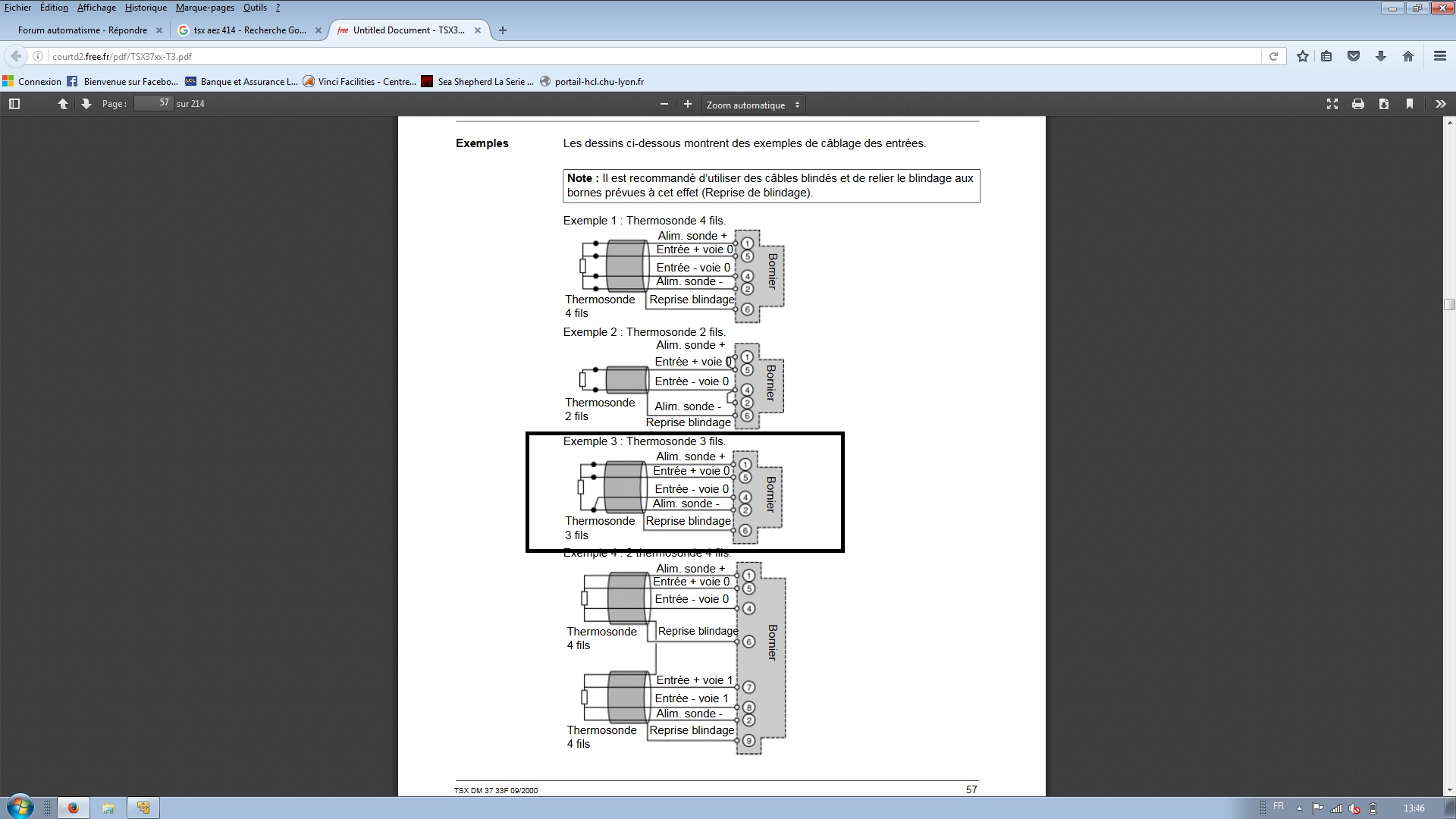1456x819 pixels.
Task: Zoom out the PDF document
Action: (x=664, y=104)
